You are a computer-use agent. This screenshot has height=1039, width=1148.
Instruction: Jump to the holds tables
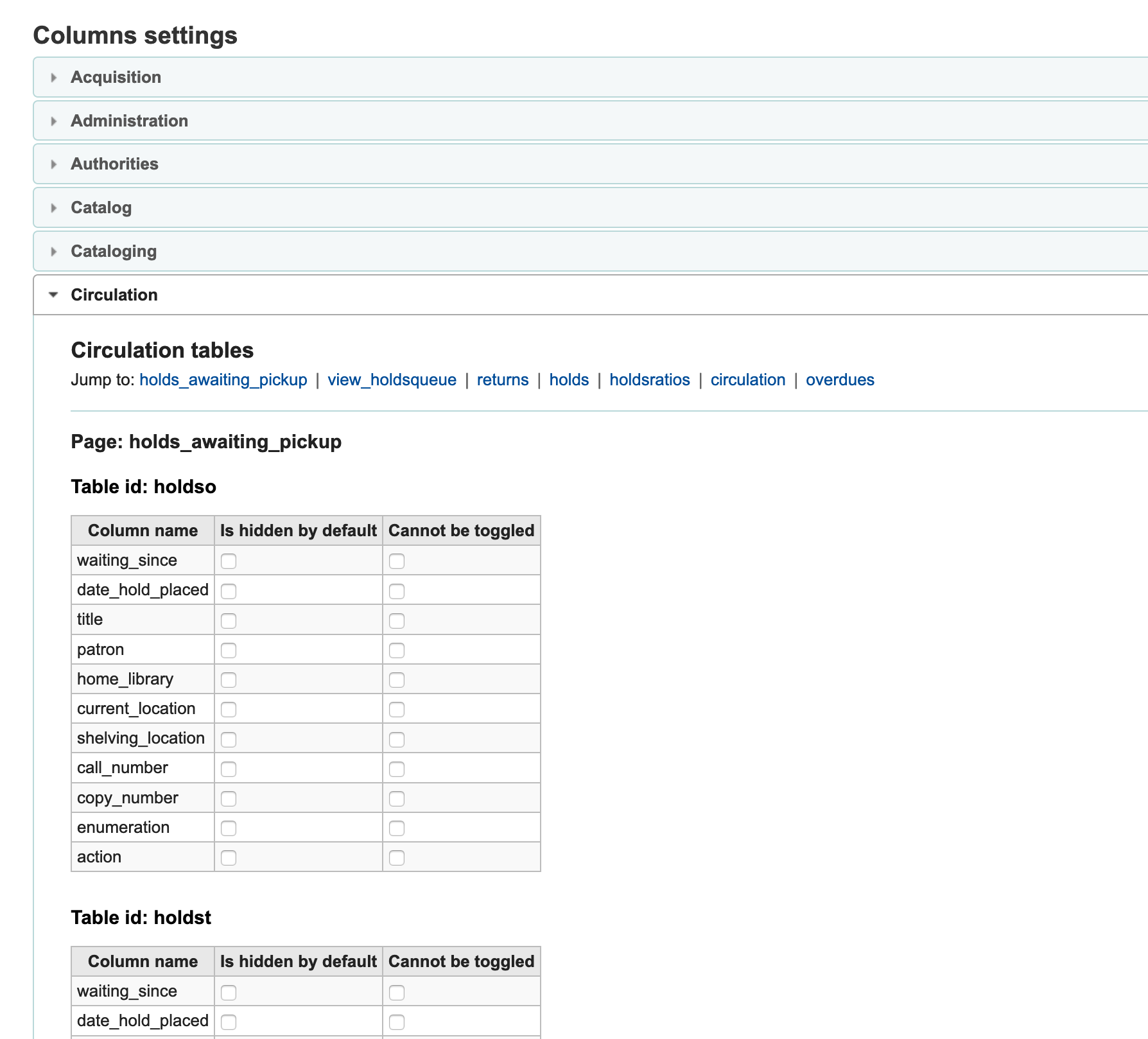pos(569,380)
